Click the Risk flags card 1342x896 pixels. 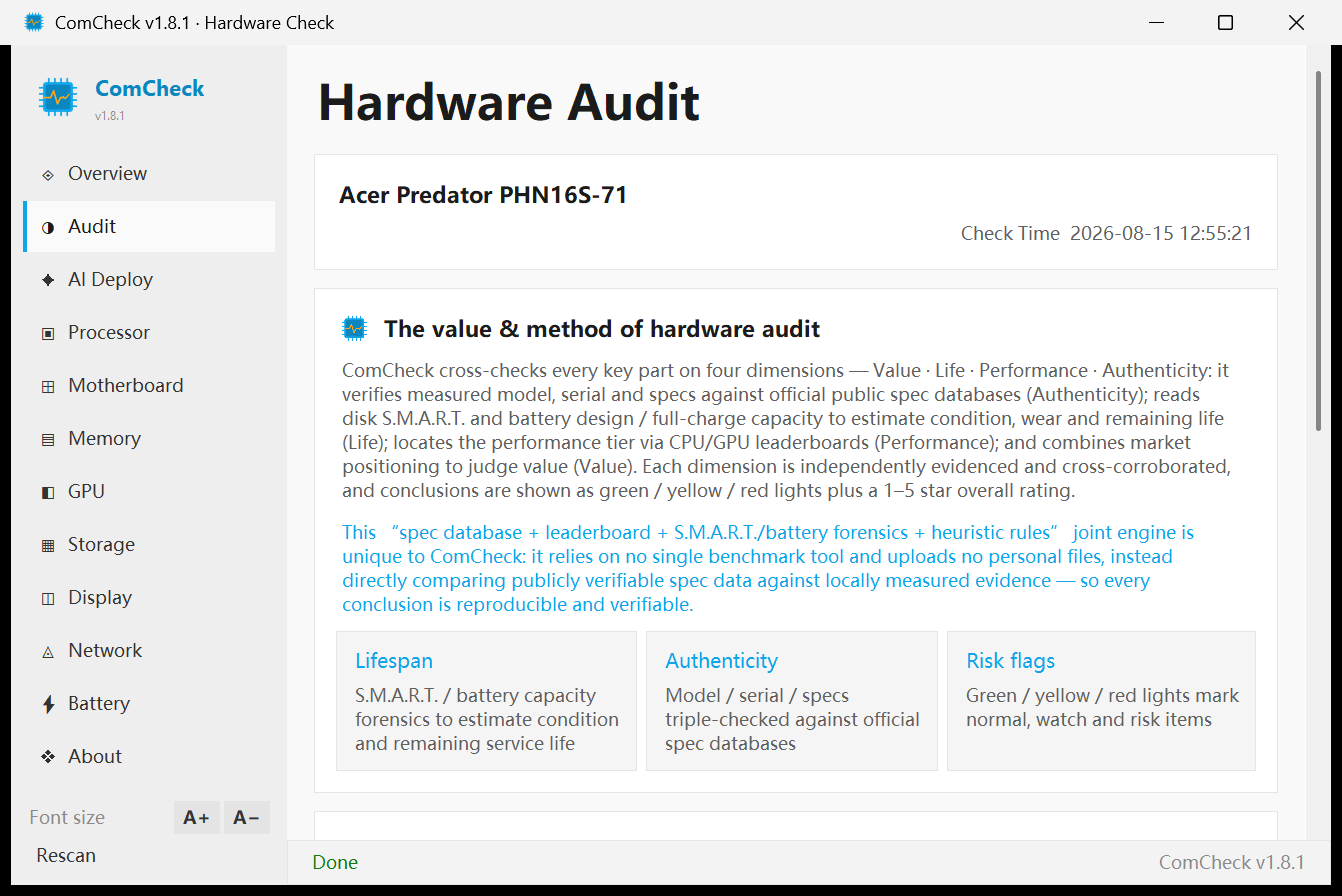(x=1101, y=701)
